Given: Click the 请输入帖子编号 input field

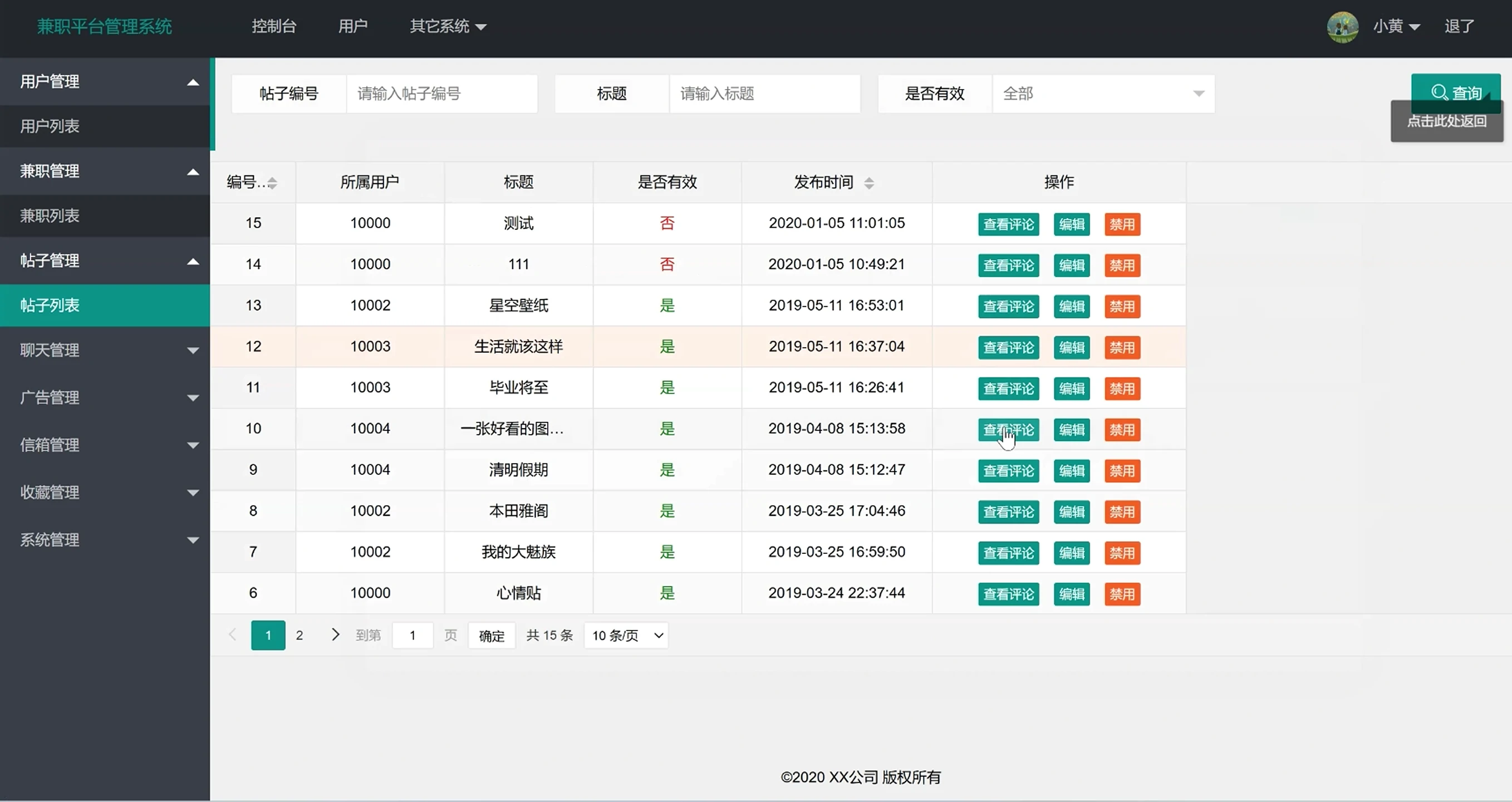Looking at the screenshot, I should click(441, 94).
